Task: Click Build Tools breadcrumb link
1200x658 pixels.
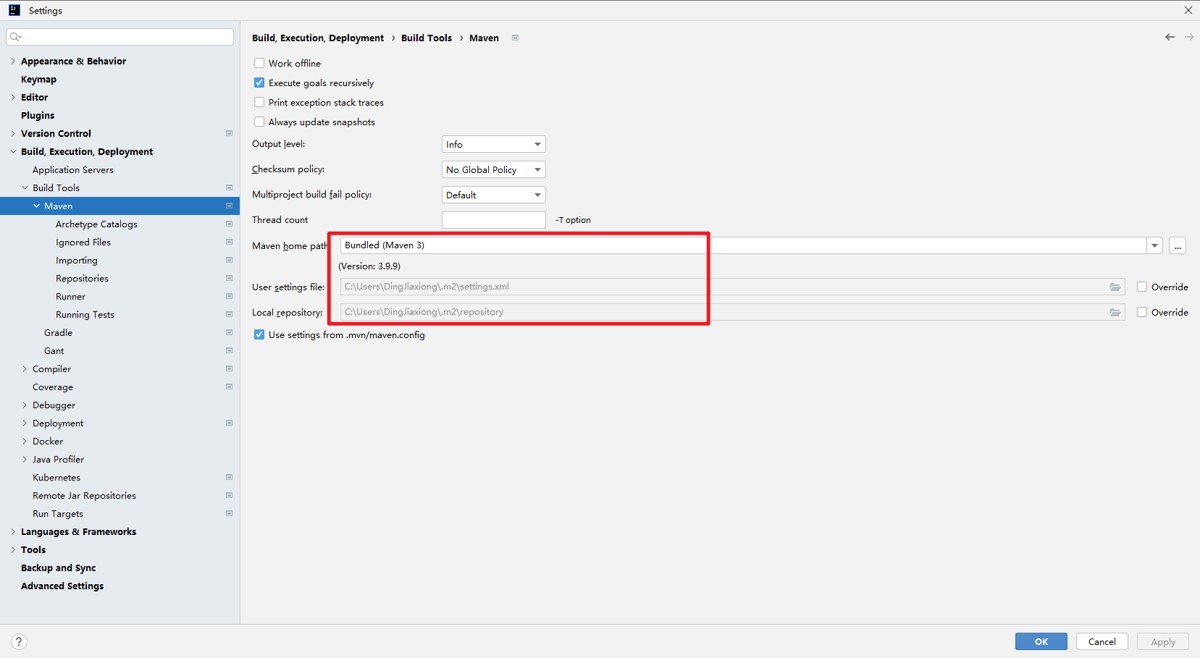Action: click(x=427, y=38)
